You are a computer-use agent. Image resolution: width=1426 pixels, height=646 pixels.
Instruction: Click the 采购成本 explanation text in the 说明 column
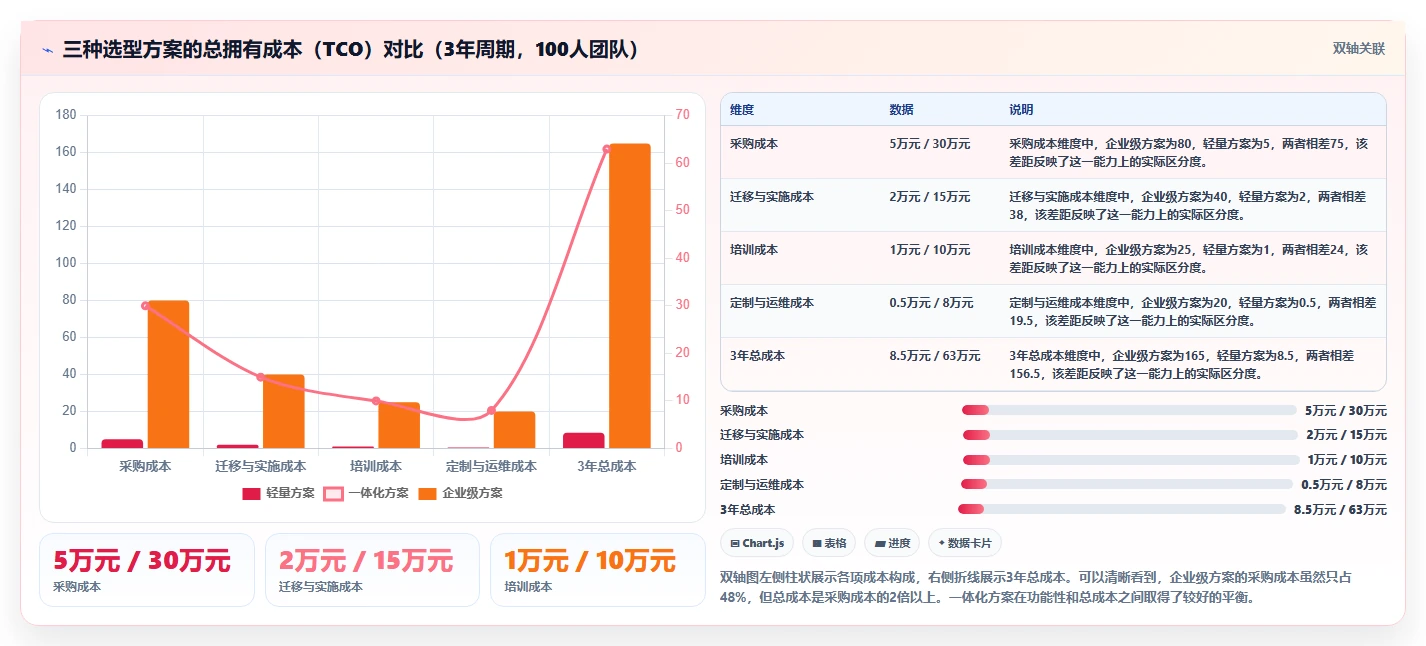click(x=1188, y=152)
